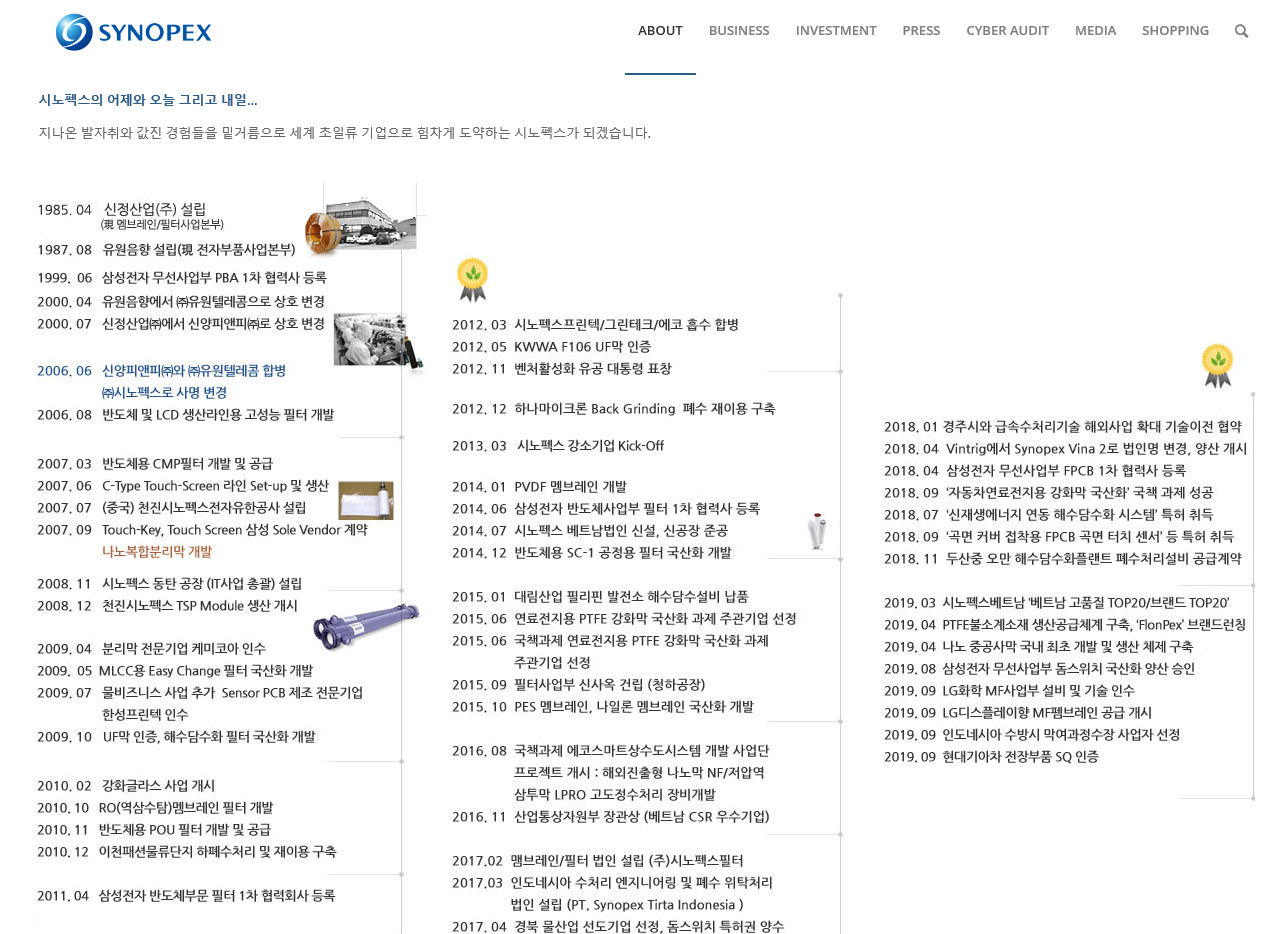This screenshot has height=934, width=1285.
Task: Open the BUSINESS menu
Action: click(x=739, y=31)
